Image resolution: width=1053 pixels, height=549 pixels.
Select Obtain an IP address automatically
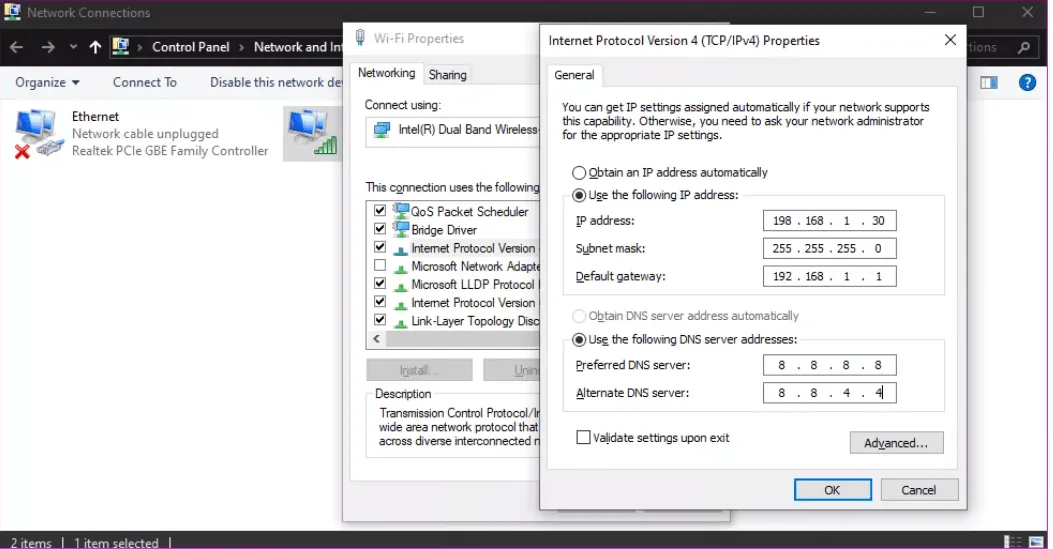579,173
